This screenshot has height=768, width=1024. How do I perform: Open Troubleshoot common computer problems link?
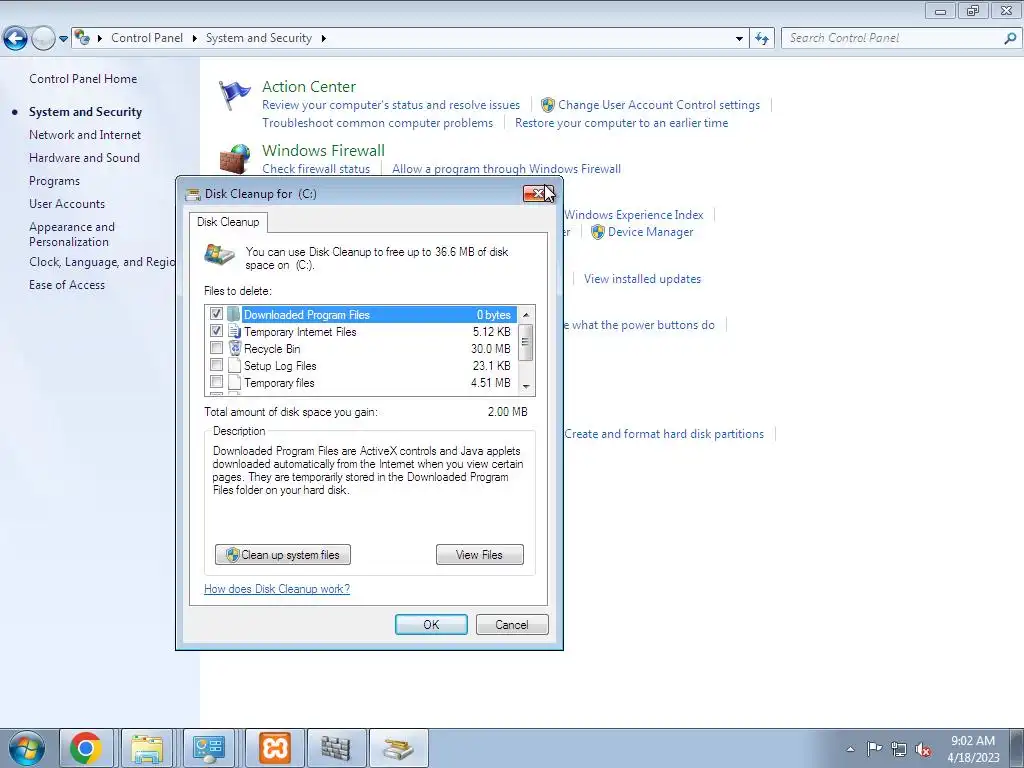click(x=377, y=123)
